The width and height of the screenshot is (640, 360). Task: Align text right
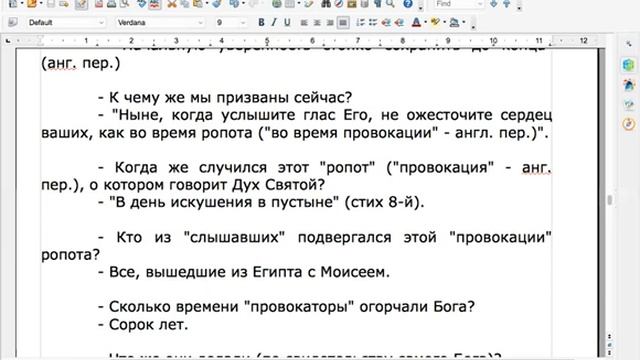(330, 23)
